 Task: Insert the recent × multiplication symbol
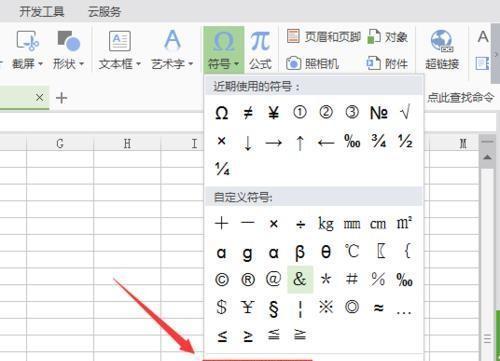pyautogui.click(x=222, y=141)
